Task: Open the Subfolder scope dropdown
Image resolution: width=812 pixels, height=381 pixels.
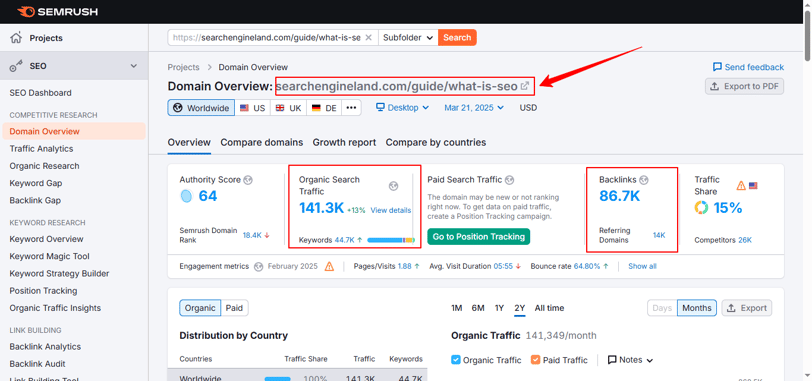Action: pos(408,37)
